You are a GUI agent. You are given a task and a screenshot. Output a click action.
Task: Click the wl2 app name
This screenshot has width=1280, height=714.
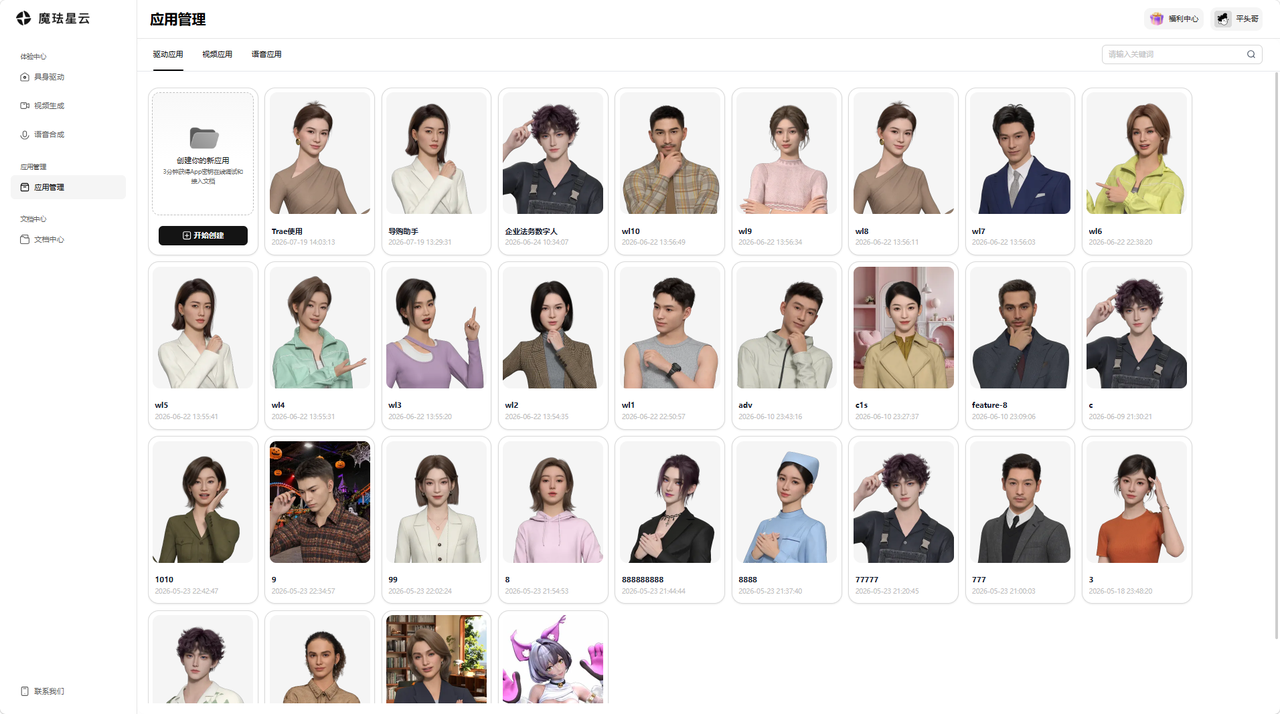[512, 405]
